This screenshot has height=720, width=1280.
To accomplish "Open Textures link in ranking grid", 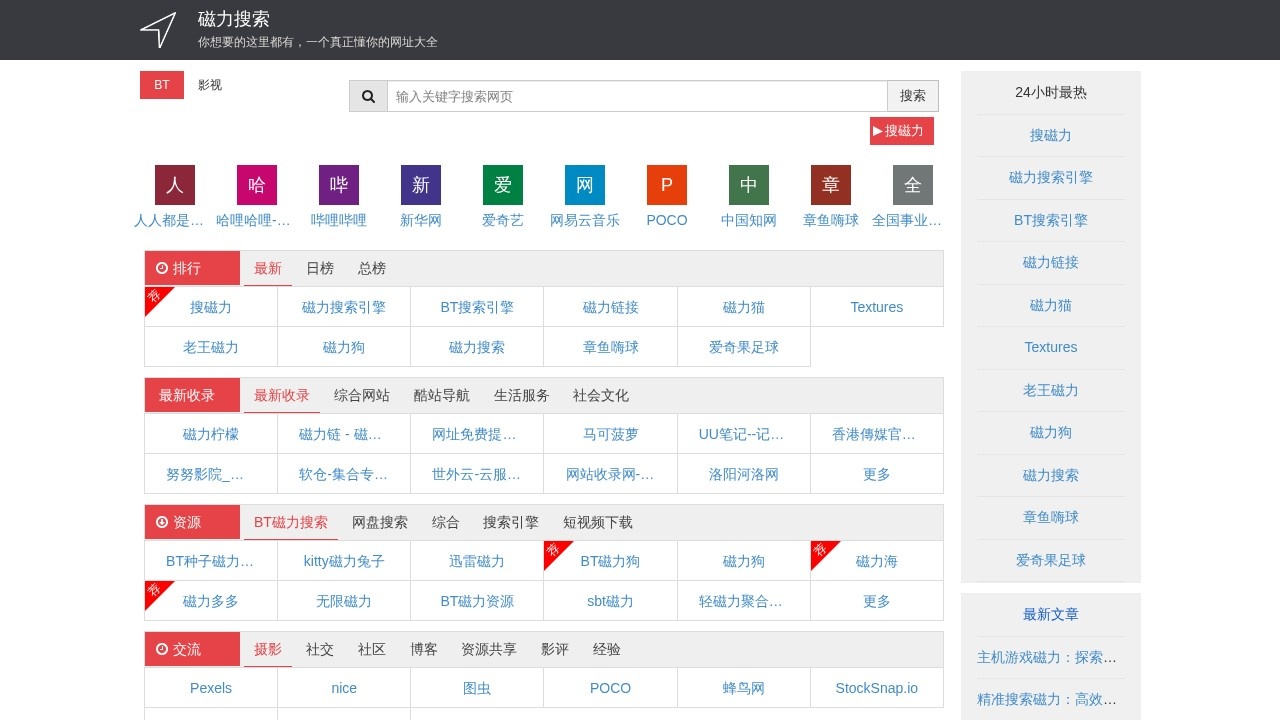I will pyautogui.click(x=877, y=307).
